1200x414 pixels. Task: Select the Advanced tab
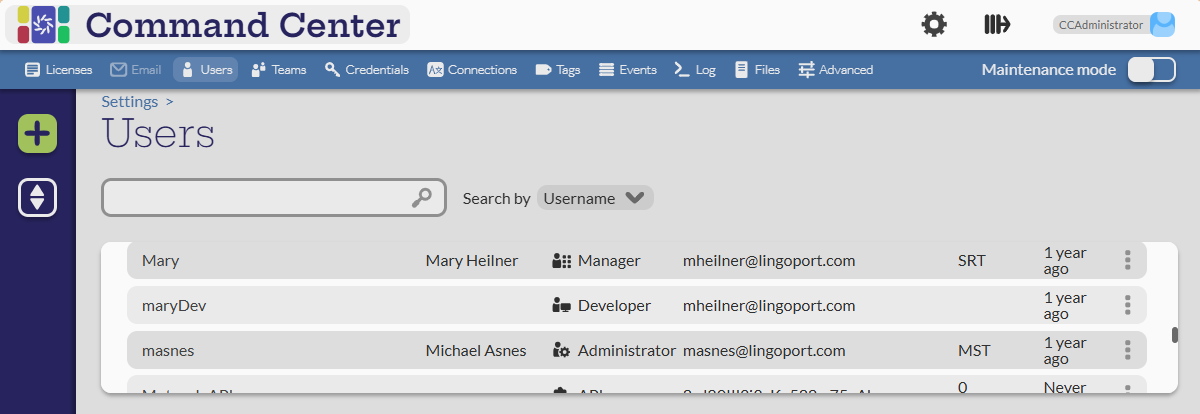click(835, 70)
